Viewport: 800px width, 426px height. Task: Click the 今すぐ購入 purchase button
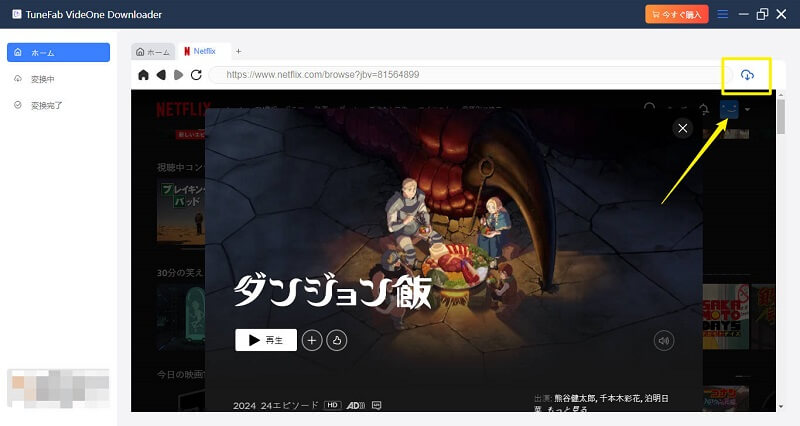(x=677, y=14)
